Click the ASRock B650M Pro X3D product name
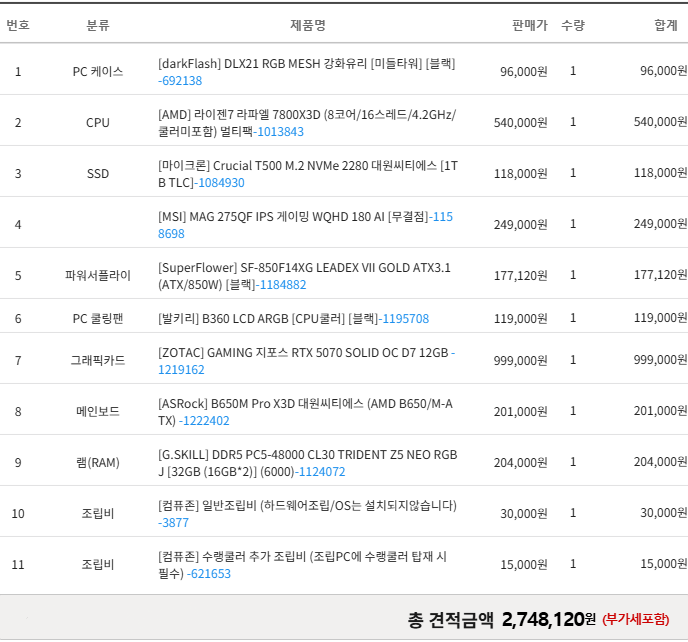 305,412
